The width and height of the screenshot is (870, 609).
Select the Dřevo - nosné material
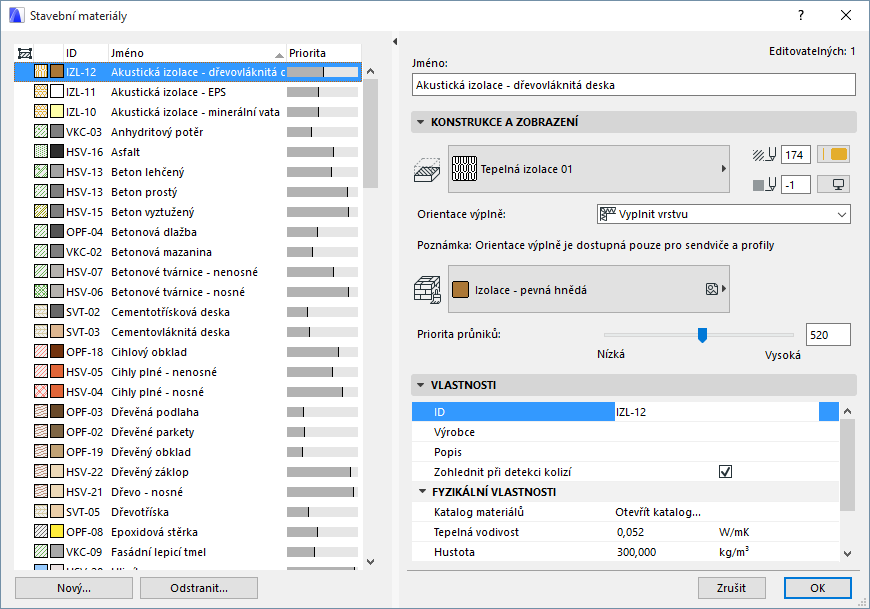[188, 491]
